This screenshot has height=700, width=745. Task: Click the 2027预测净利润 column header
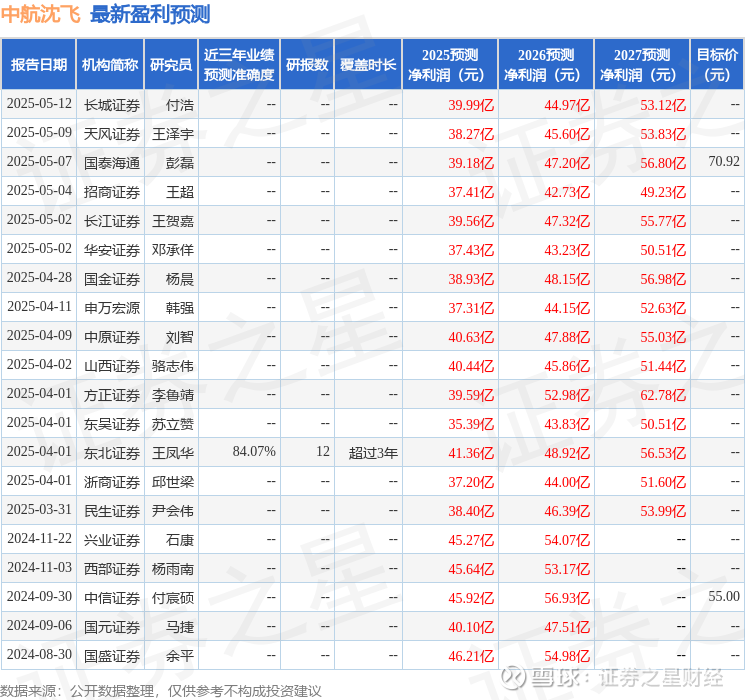point(641,65)
